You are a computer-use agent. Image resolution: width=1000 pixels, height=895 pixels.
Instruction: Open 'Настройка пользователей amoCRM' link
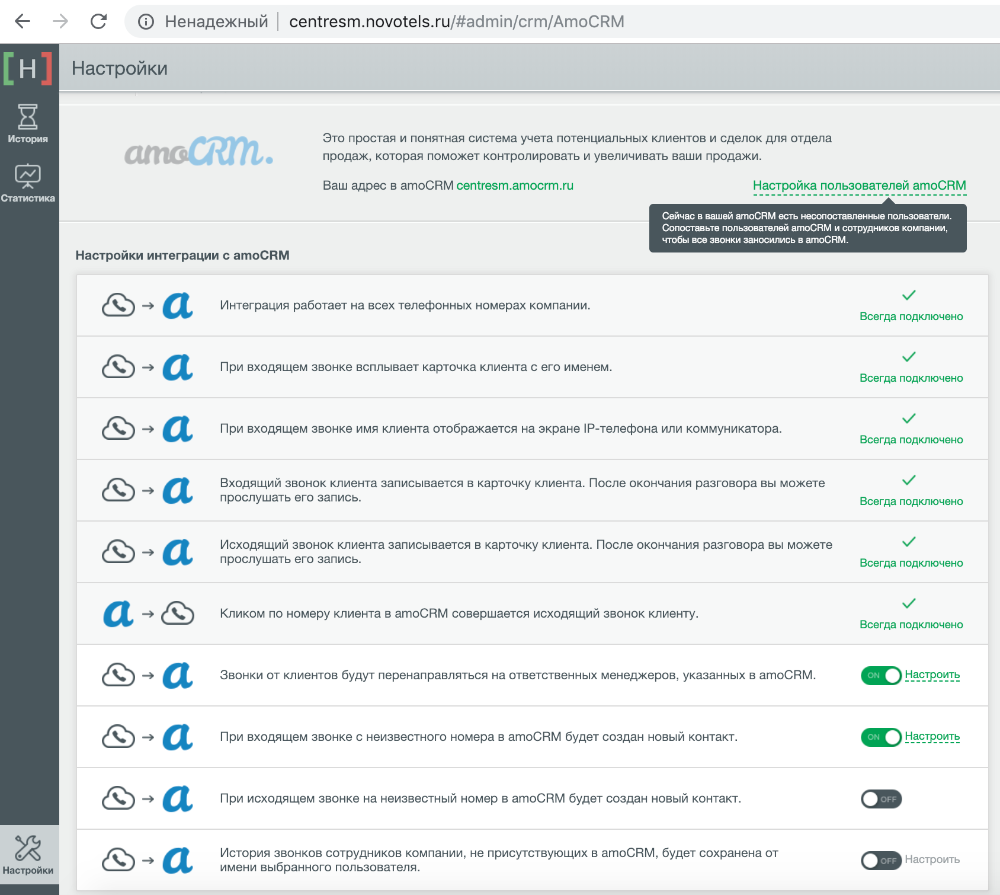pyautogui.click(x=859, y=186)
